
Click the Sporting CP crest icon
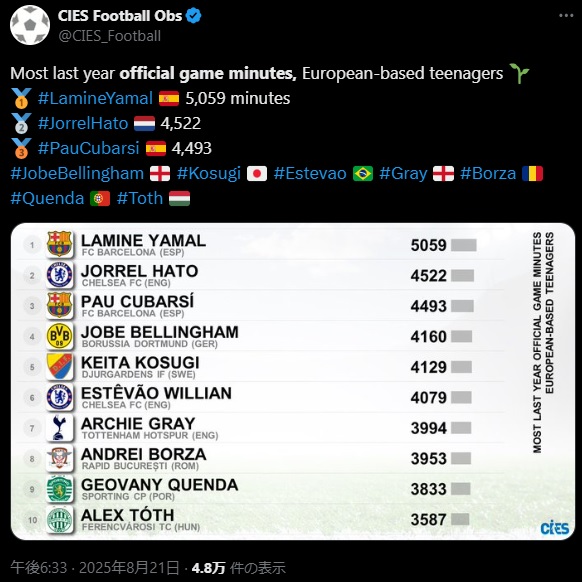tap(59, 489)
